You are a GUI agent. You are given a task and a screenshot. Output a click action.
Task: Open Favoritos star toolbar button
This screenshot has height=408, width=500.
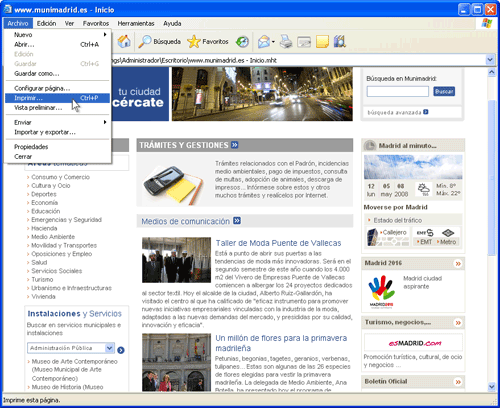tap(208, 42)
